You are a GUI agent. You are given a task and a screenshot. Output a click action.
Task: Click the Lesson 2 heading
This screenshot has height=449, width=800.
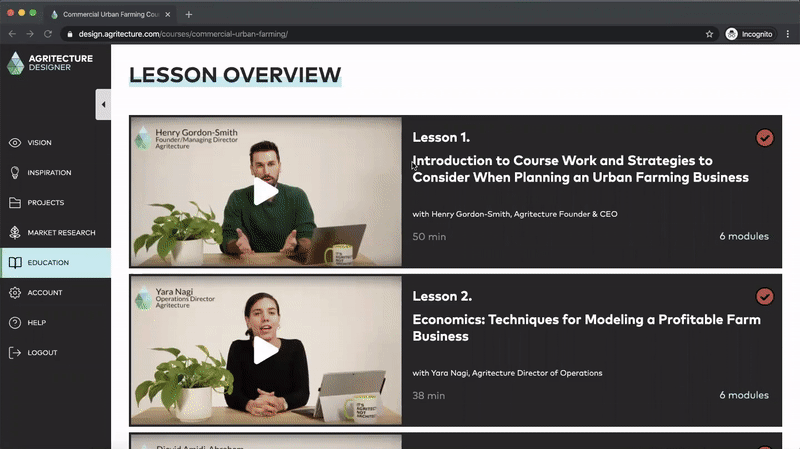[x=442, y=296]
